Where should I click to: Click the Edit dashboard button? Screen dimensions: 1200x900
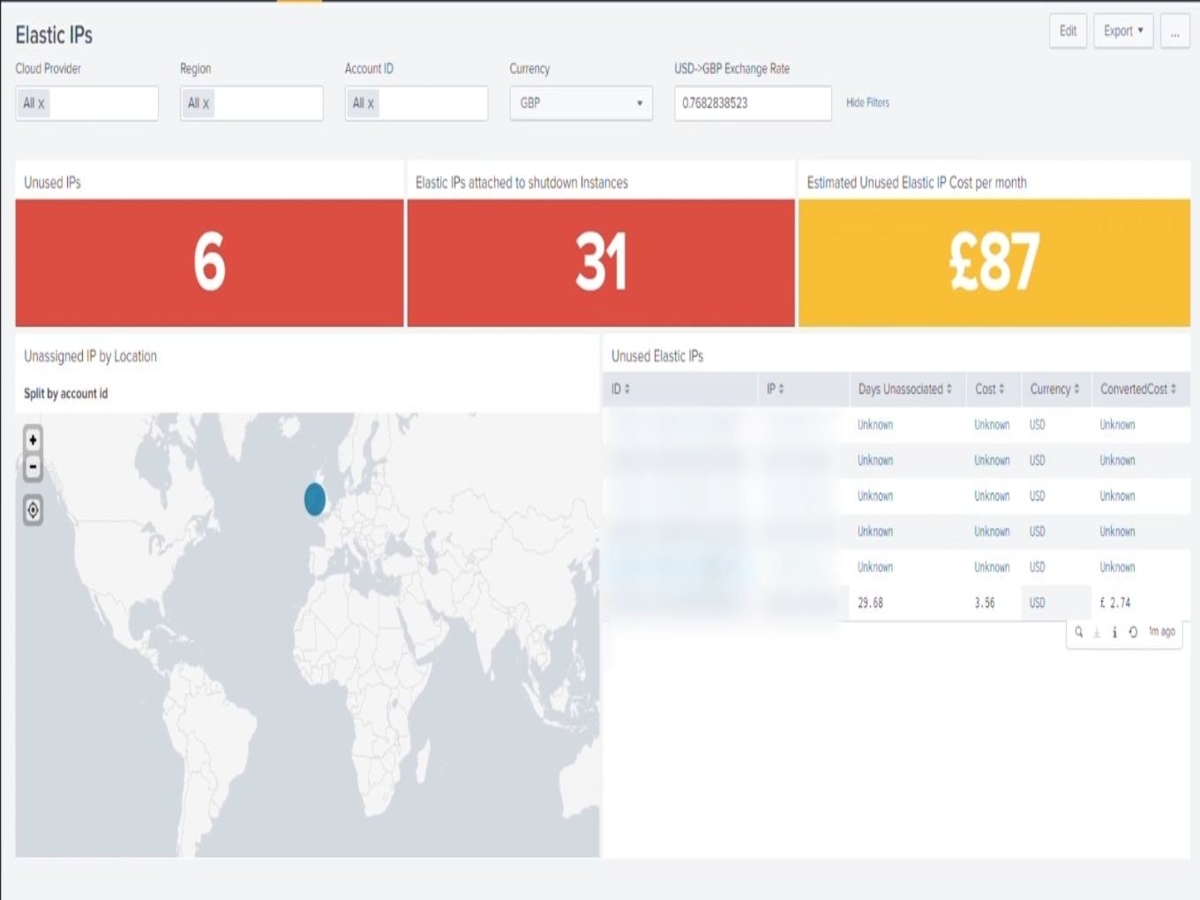point(1068,31)
